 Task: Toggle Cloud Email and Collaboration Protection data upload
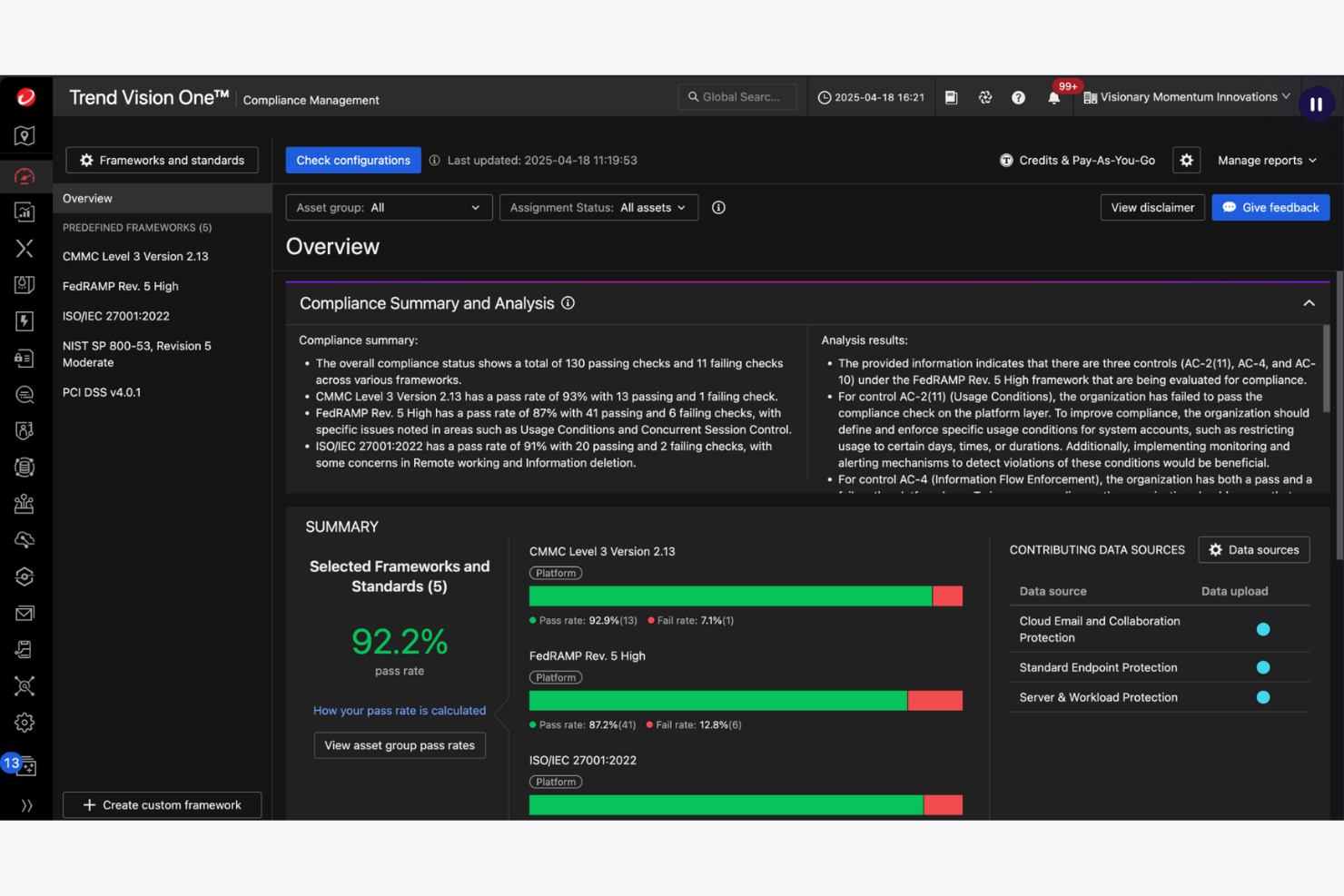[1263, 629]
